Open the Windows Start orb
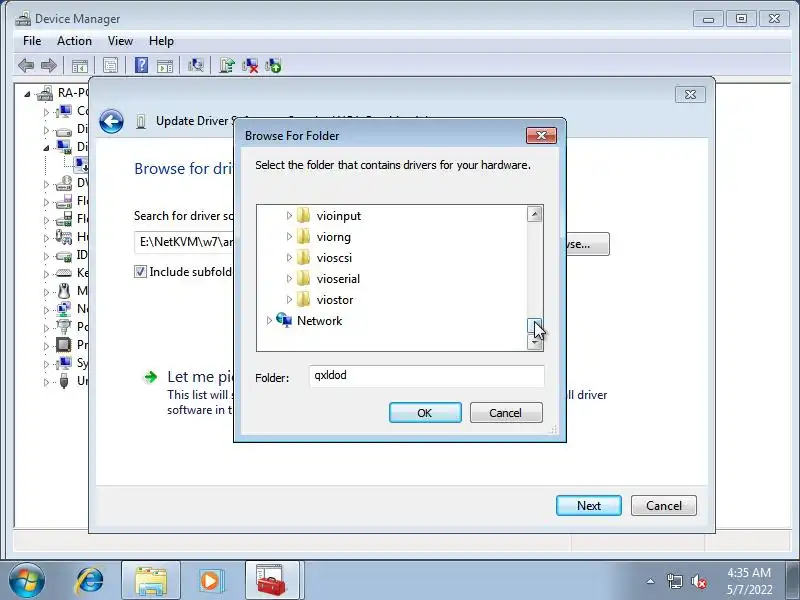This screenshot has height=600, width=800. [27, 580]
